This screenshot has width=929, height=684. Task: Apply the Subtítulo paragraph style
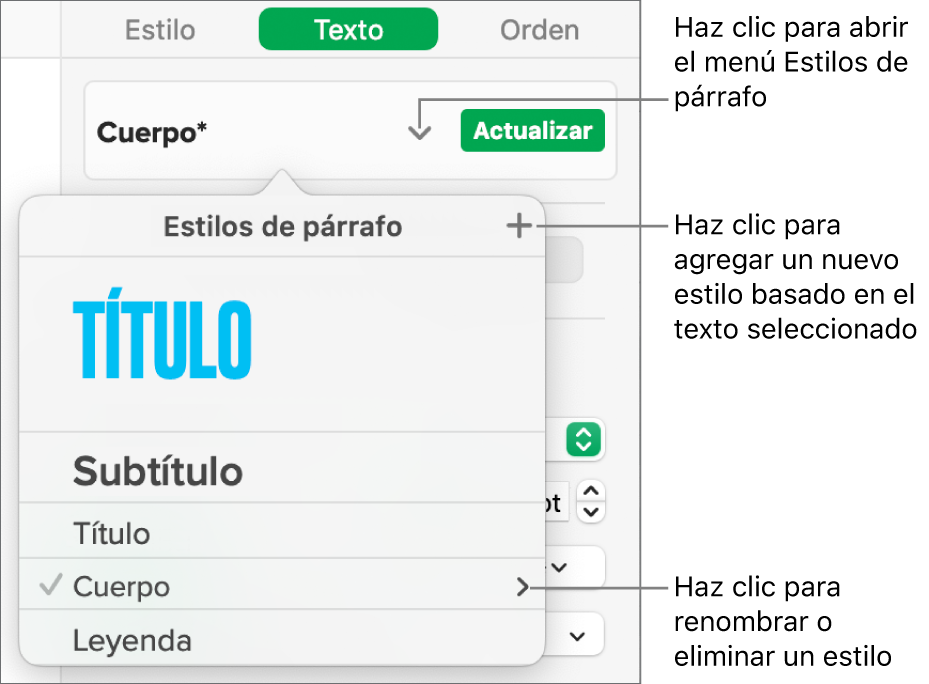pos(281,468)
